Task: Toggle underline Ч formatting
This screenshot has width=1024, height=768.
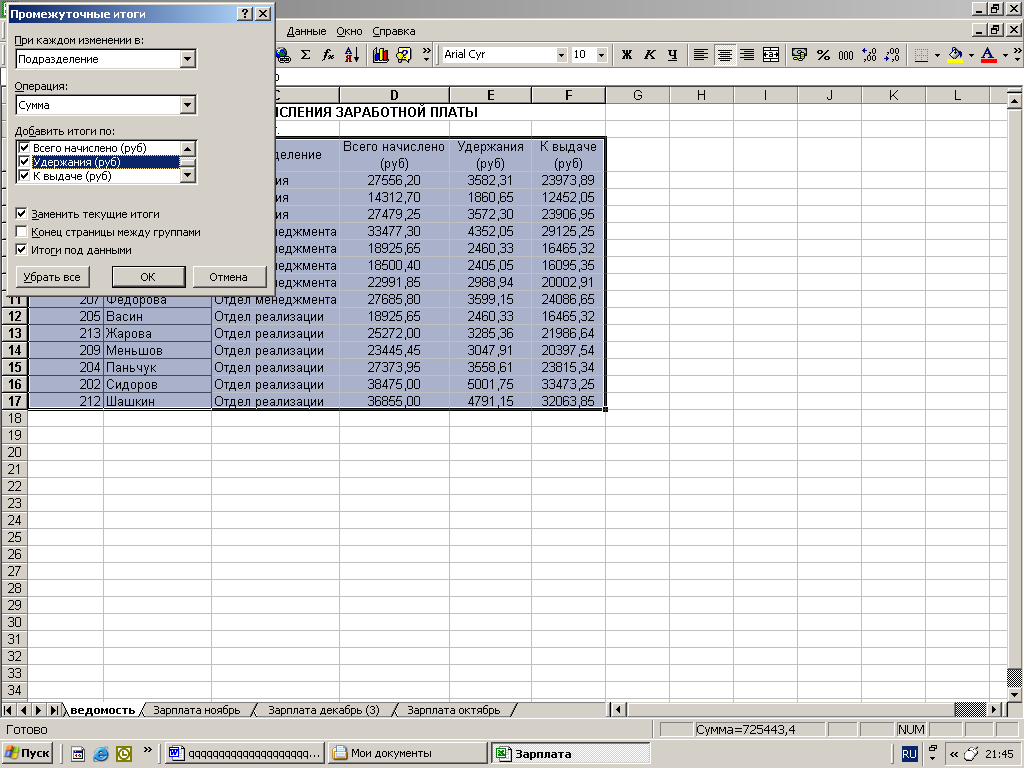Action: tap(672, 55)
